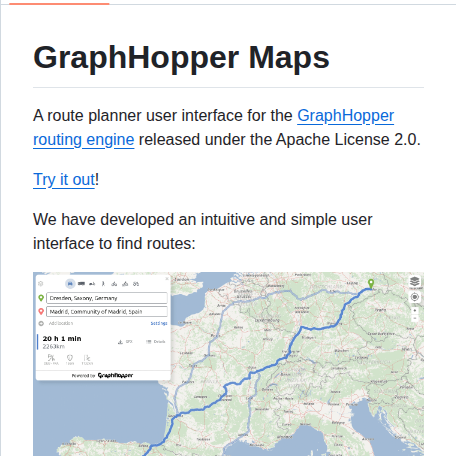Select the '20 h 1 min' route result
Viewport: 456px width, 456px height.
[x=62, y=338]
